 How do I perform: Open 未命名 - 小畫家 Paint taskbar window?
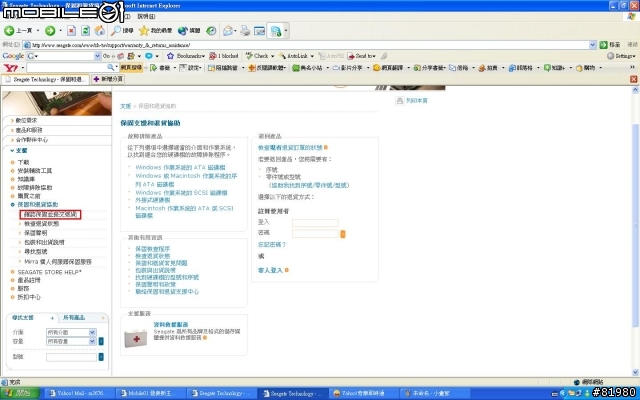433,393
